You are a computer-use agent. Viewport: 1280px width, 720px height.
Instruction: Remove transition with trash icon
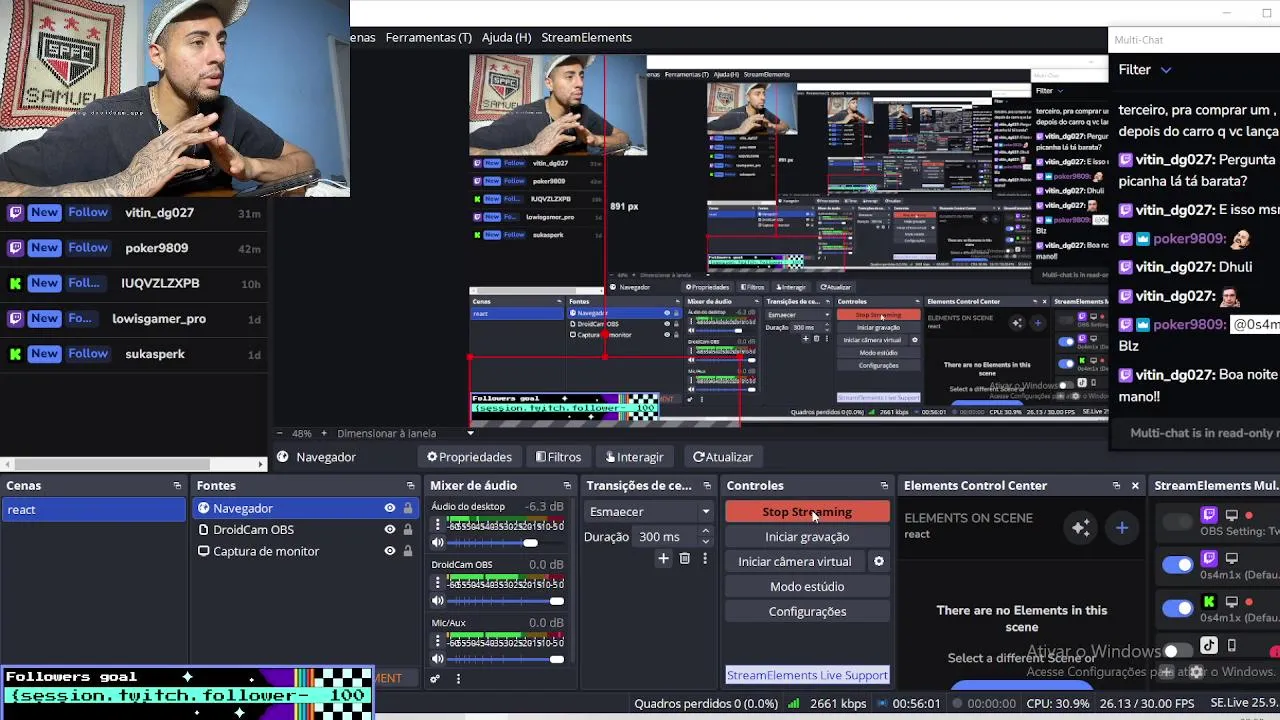[684, 559]
